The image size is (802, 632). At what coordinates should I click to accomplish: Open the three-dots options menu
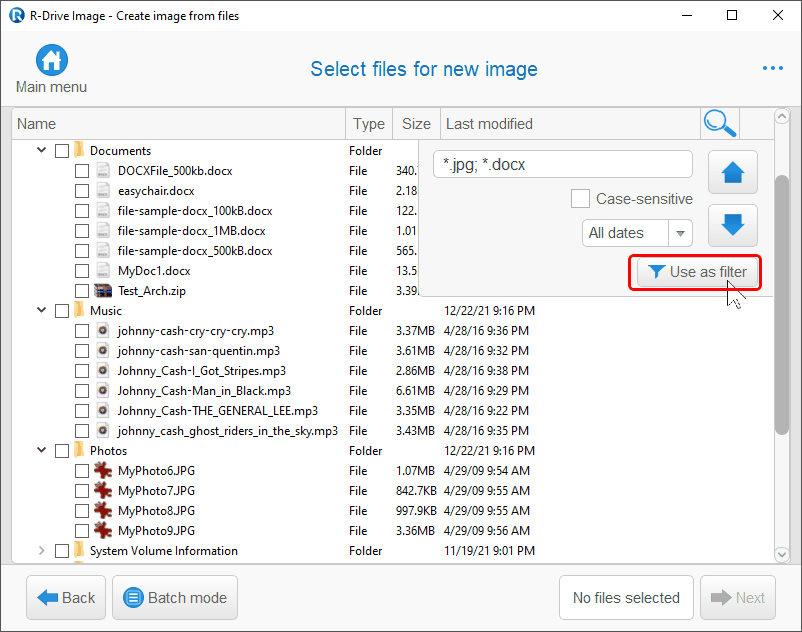772,68
